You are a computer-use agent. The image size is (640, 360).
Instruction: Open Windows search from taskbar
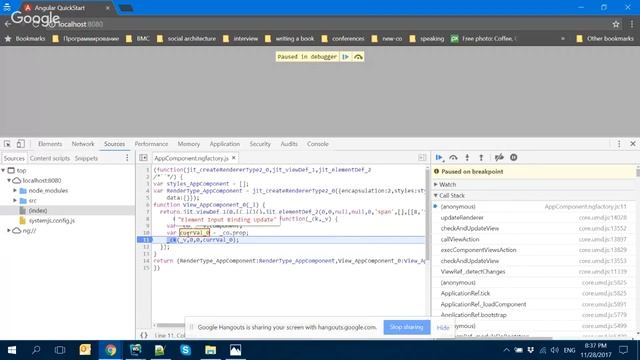(x=36, y=350)
